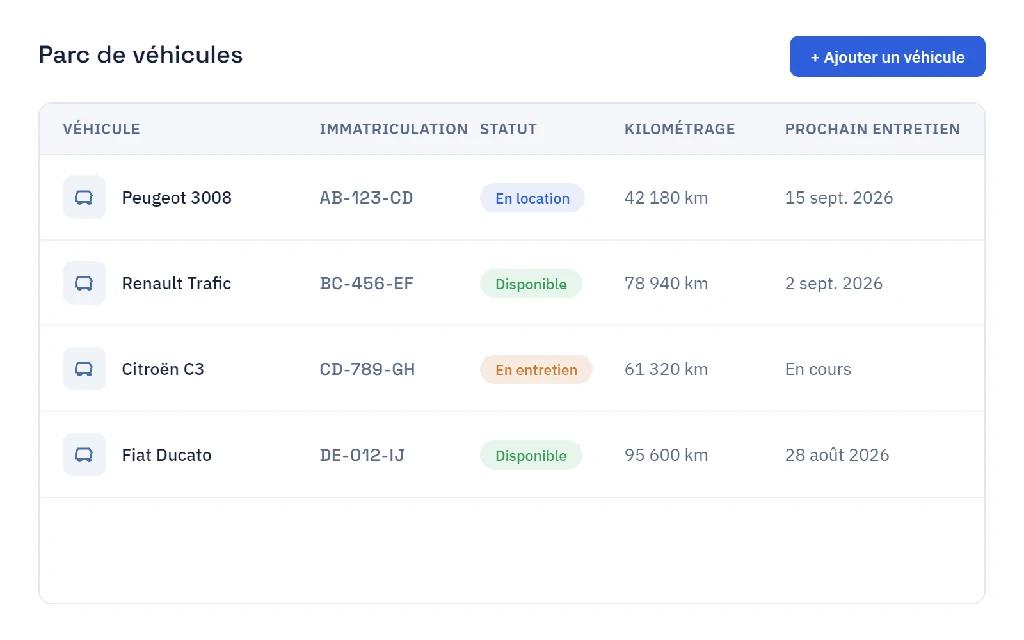Select the Fiat Ducato vehicle icon
The image size is (1024, 640).
pyautogui.click(x=84, y=455)
